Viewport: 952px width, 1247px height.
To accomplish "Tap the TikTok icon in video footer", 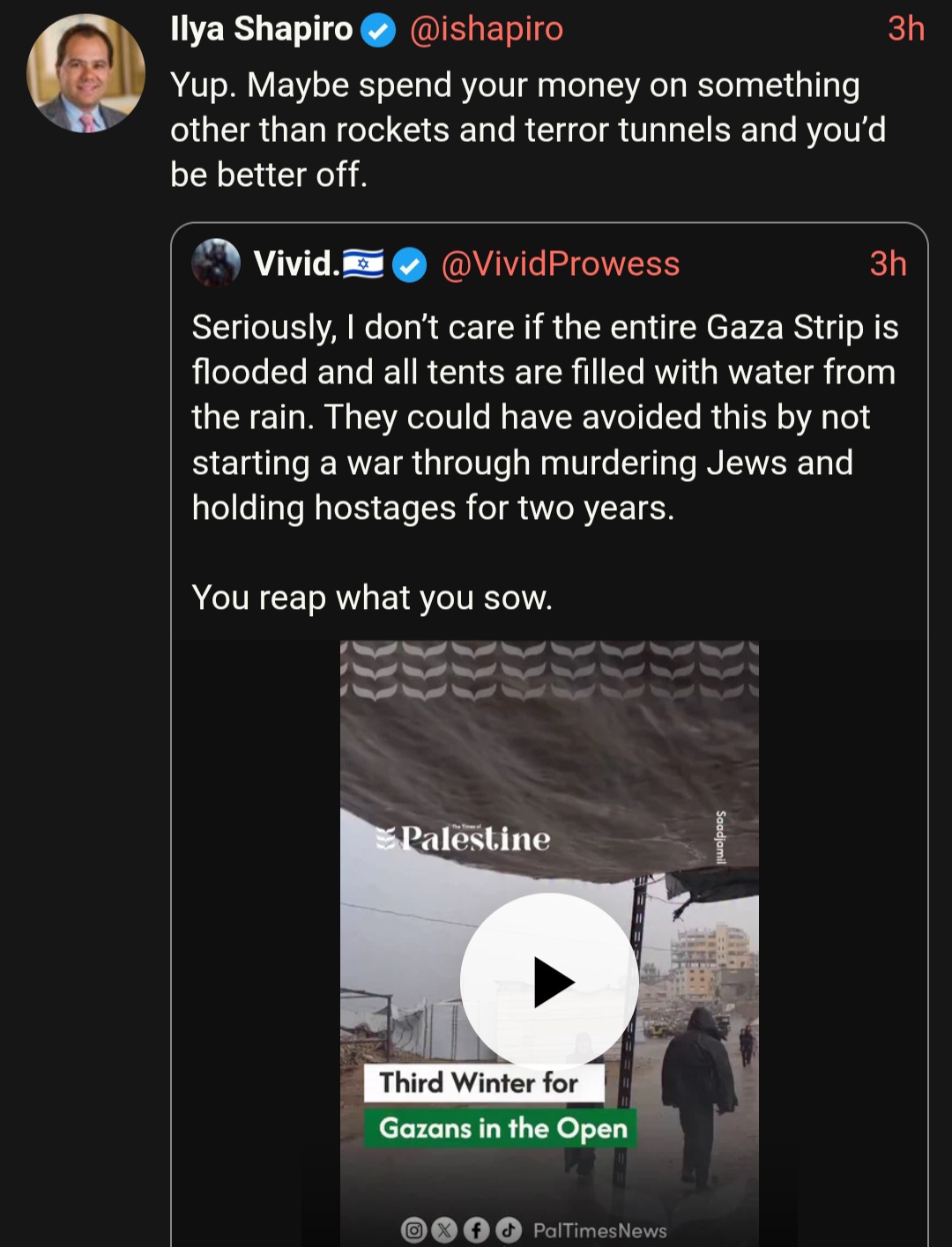I will tap(508, 1230).
